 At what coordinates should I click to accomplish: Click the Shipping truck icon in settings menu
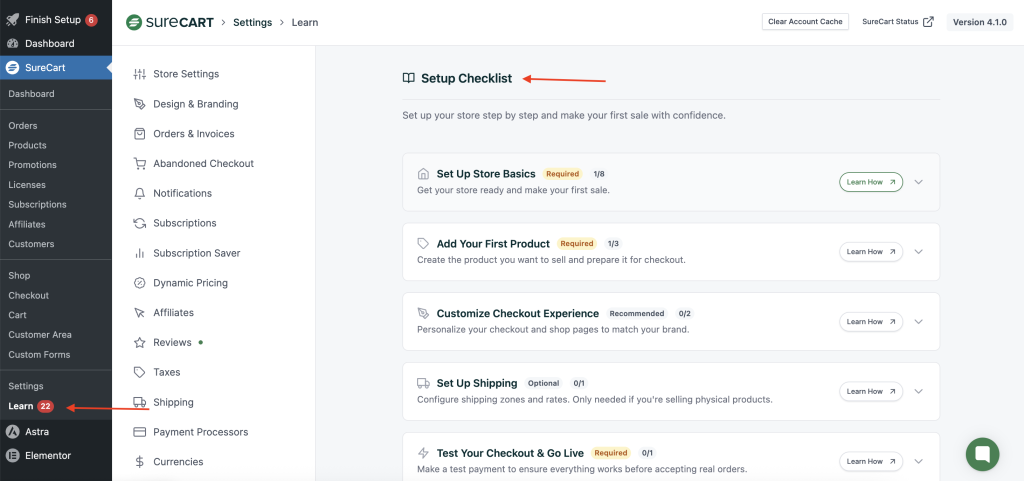tap(139, 402)
